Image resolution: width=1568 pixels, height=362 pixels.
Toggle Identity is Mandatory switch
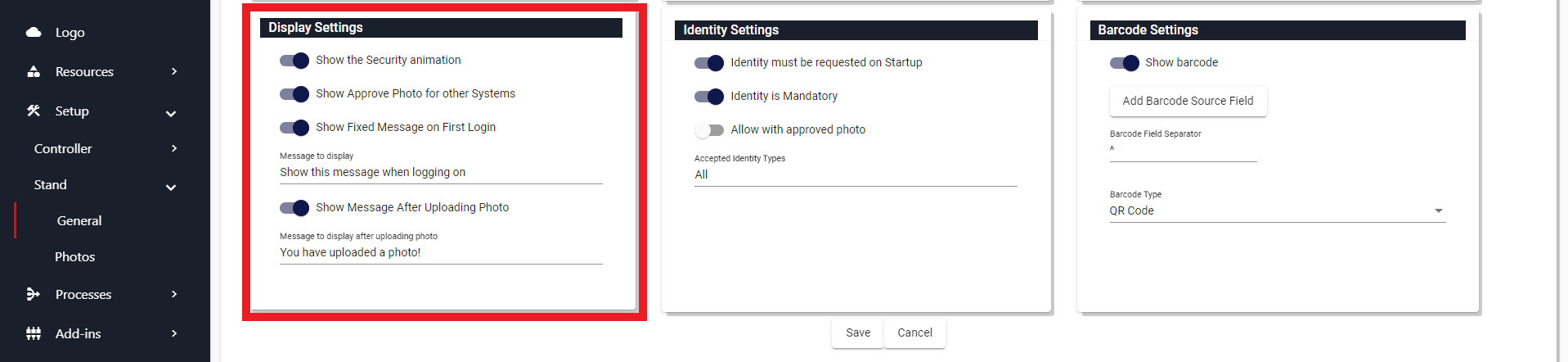[709, 97]
